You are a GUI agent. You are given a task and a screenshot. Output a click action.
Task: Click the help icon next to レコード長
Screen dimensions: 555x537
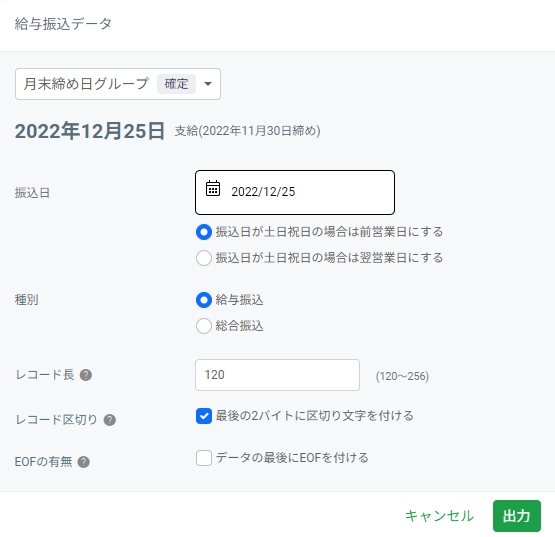click(x=86, y=375)
